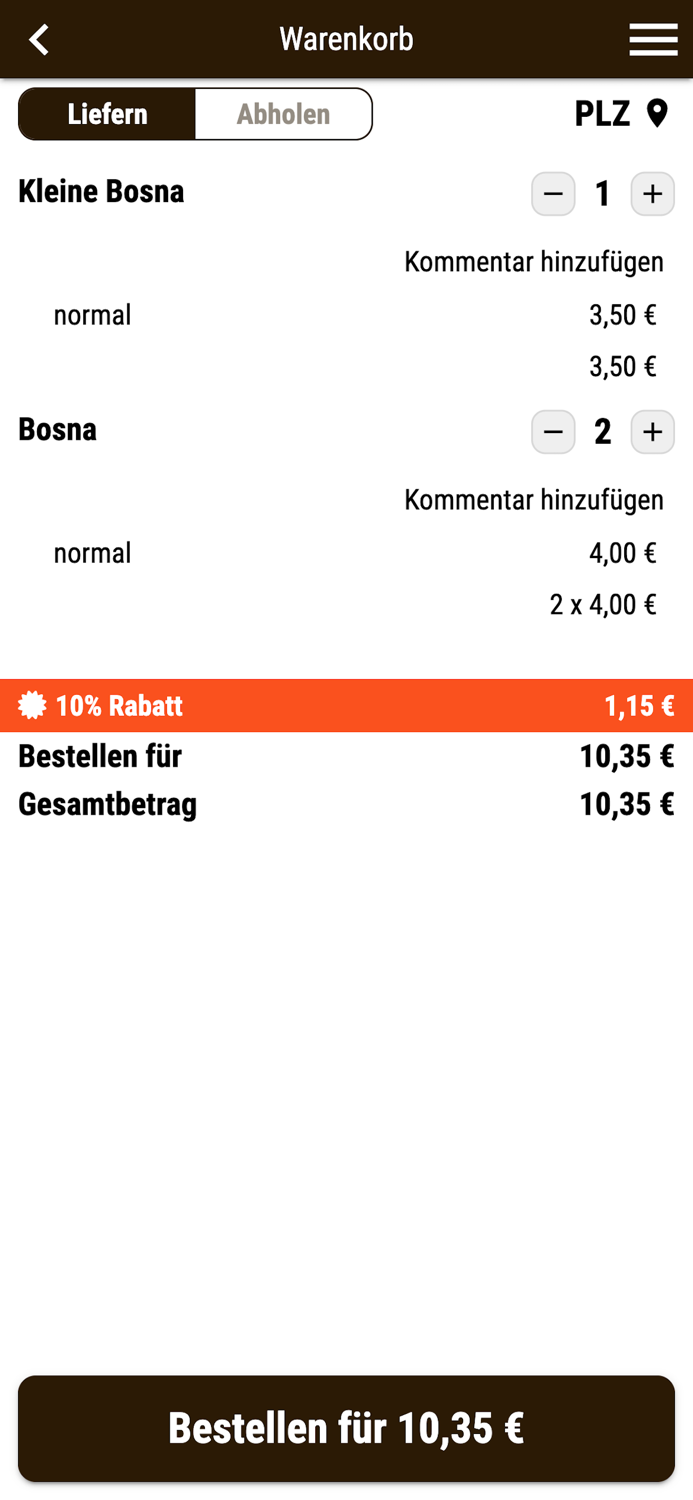
Task: Decrease Kleine Bosna quantity with minus
Action: click(553, 194)
